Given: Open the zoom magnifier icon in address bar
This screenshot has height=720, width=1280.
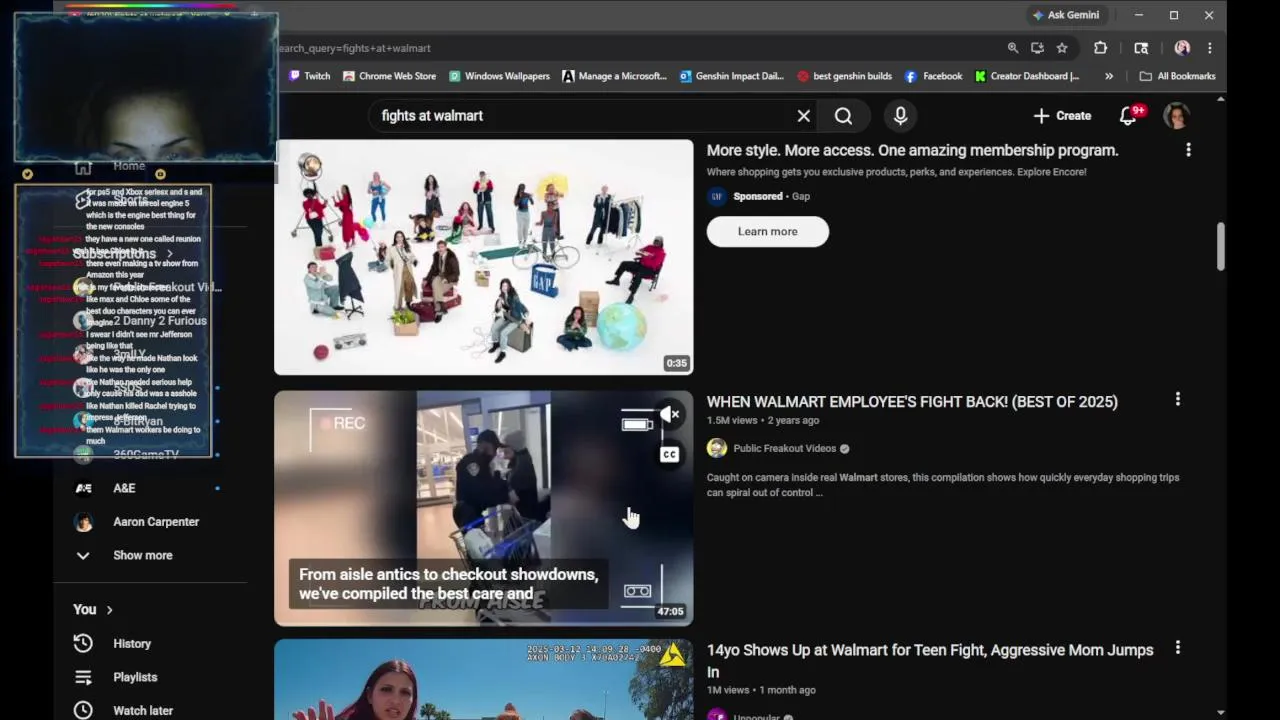Looking at the screenshot, I should pos(1013,48).
